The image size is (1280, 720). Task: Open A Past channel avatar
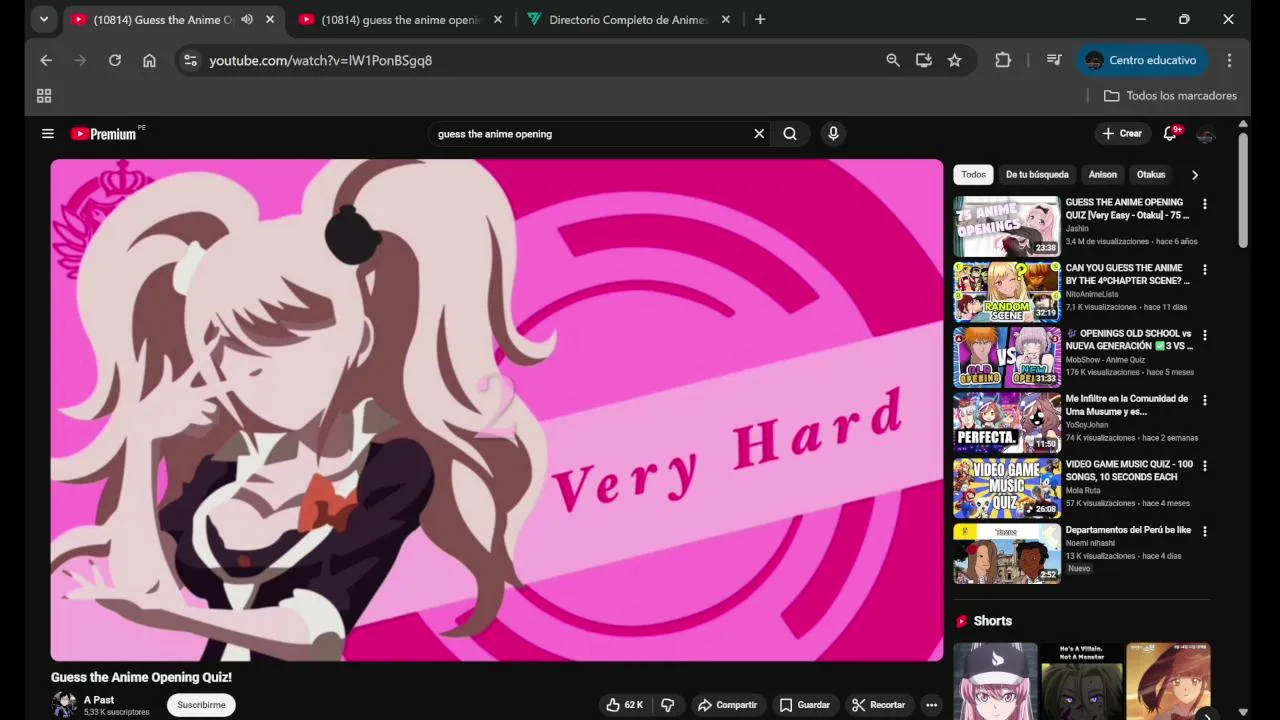[x=64, y=705]
